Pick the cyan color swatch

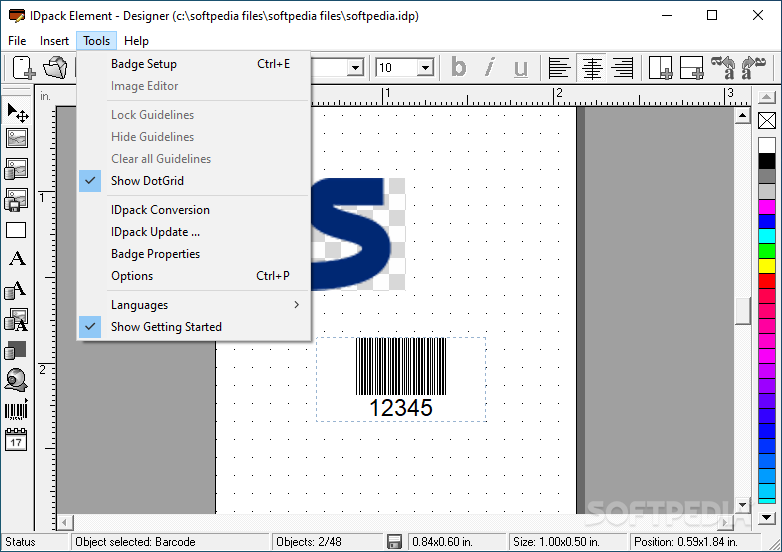tap(767, 236)
